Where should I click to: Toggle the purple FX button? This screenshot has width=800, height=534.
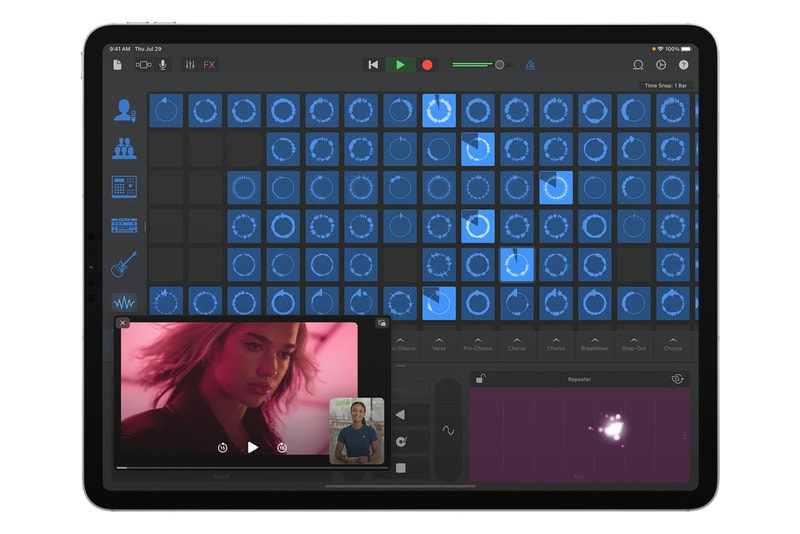click(x=209, y=65)
